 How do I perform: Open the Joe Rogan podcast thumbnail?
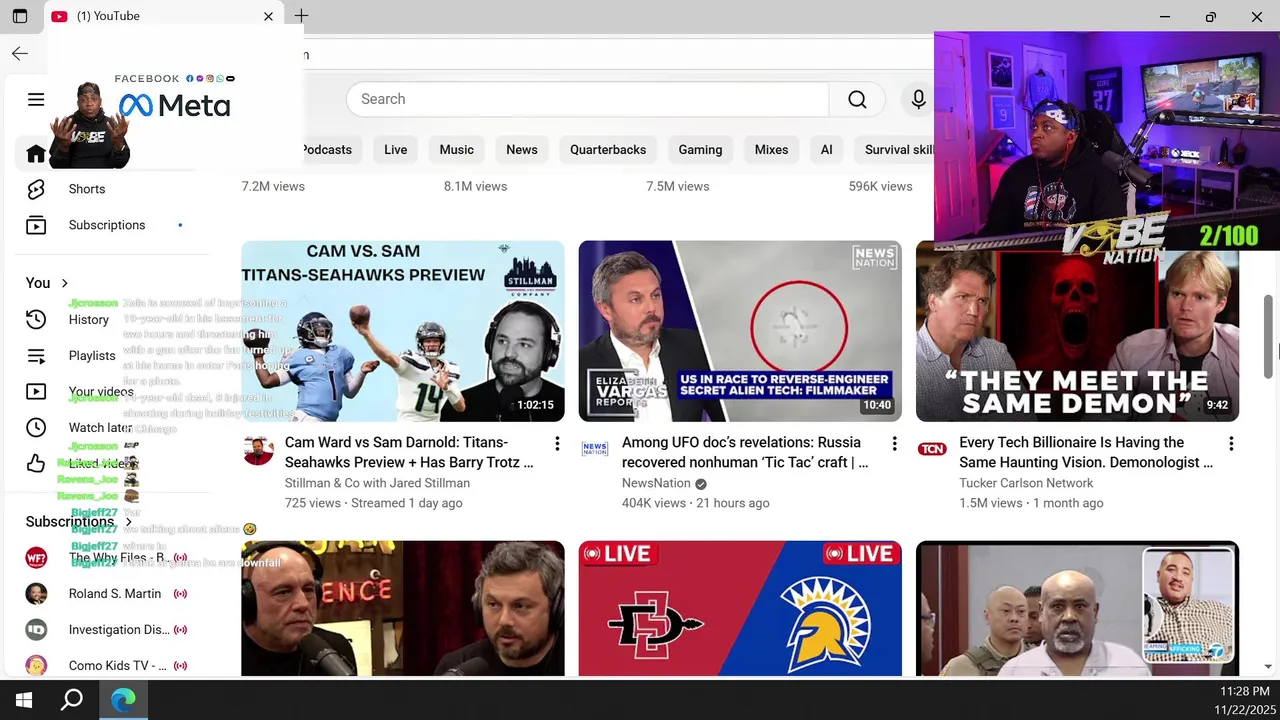point(403,608)
